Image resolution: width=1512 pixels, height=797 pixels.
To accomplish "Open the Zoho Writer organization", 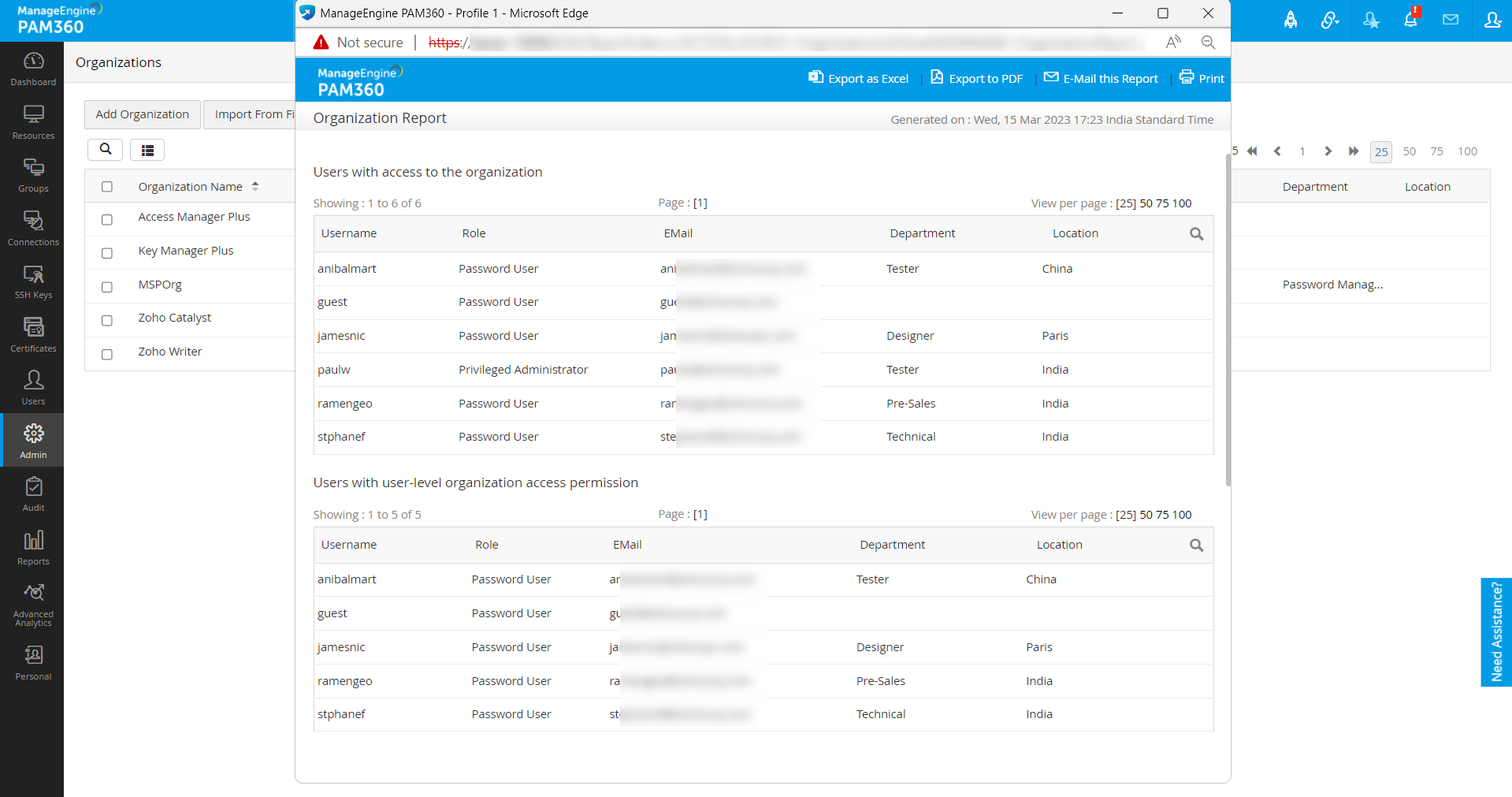I will click(170, 352).
